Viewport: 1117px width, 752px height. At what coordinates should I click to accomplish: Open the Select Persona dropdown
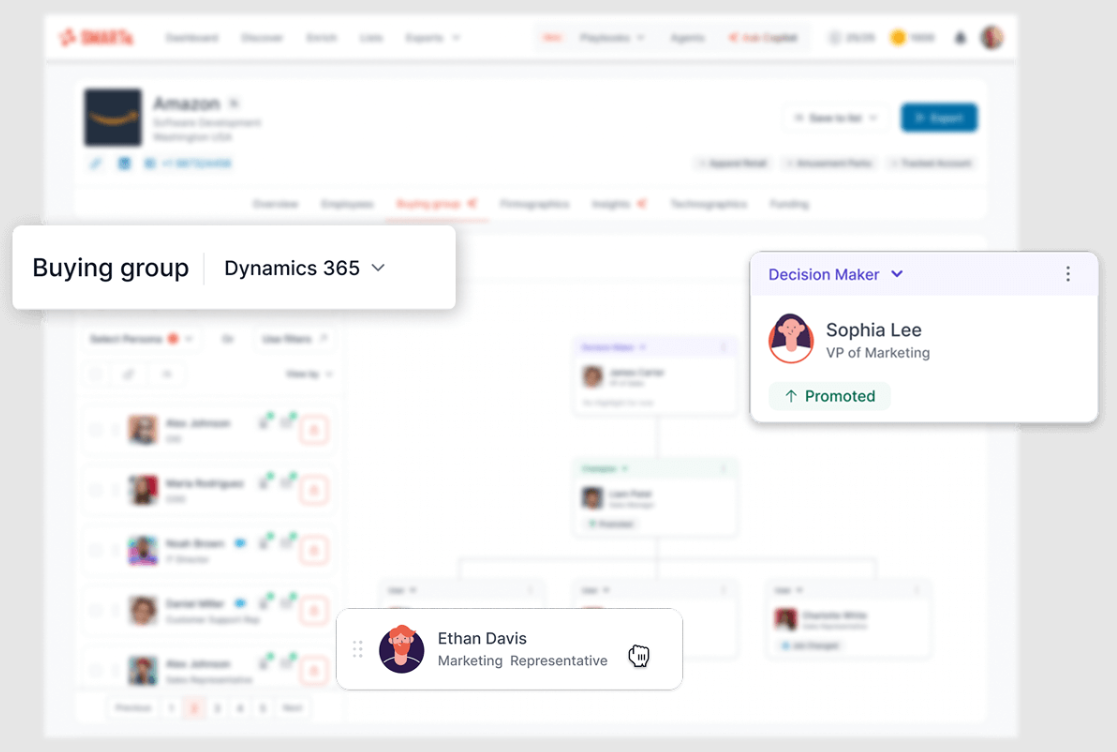pyautogui.click(x=140, y=339)
